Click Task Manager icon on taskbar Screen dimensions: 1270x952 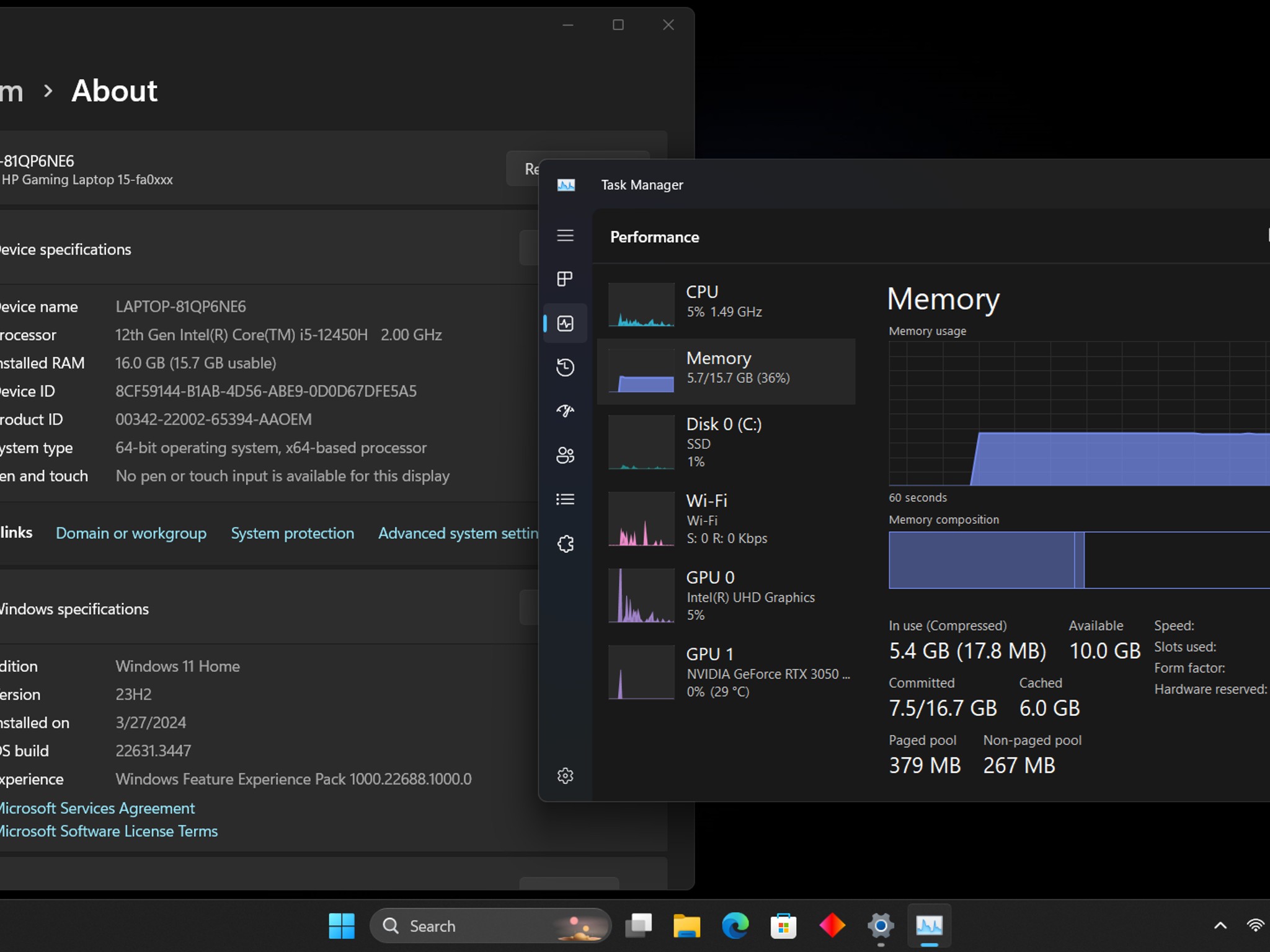coord(929,926)
